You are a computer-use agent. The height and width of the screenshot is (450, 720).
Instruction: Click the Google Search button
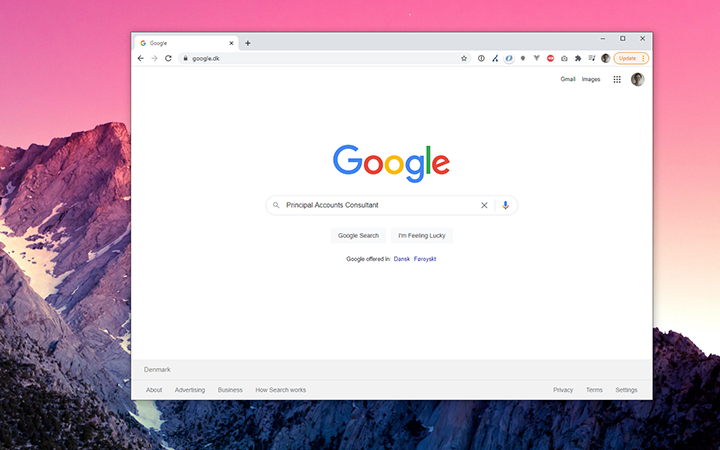[x=358, y=236]
